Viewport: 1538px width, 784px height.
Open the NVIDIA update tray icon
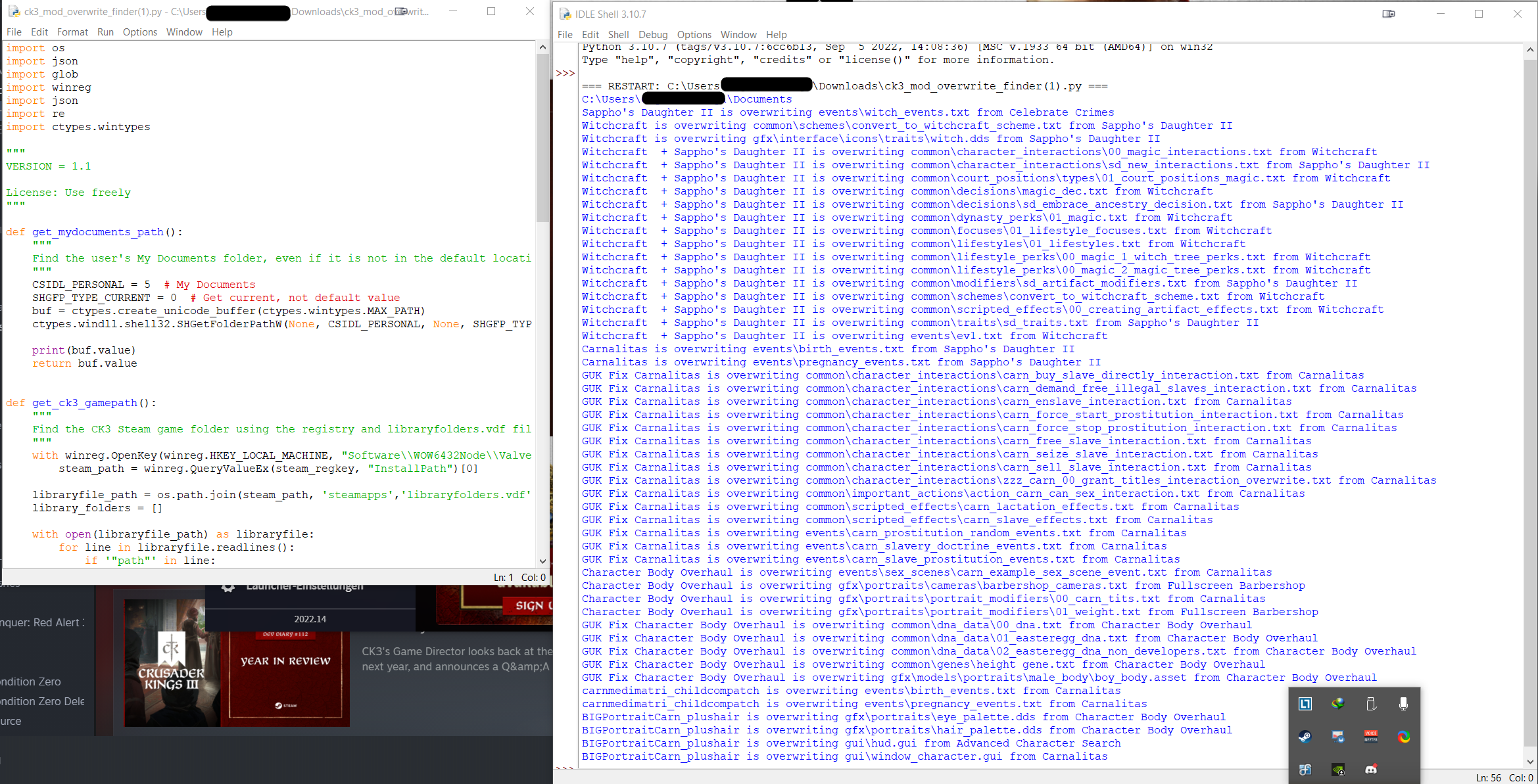coord(1338,769)
